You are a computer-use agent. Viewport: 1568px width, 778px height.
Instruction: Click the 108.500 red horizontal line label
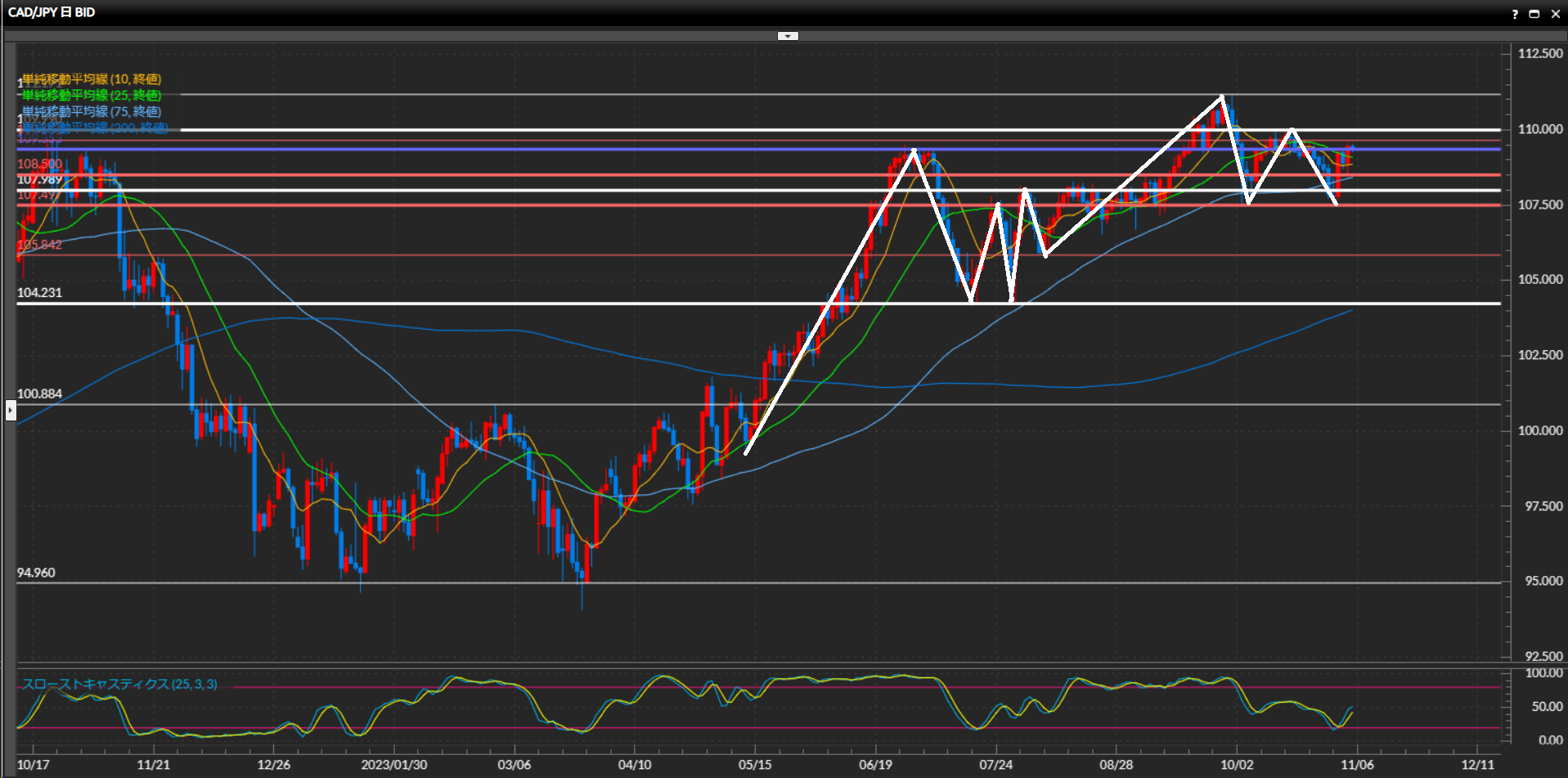click(x=39, y=164)
